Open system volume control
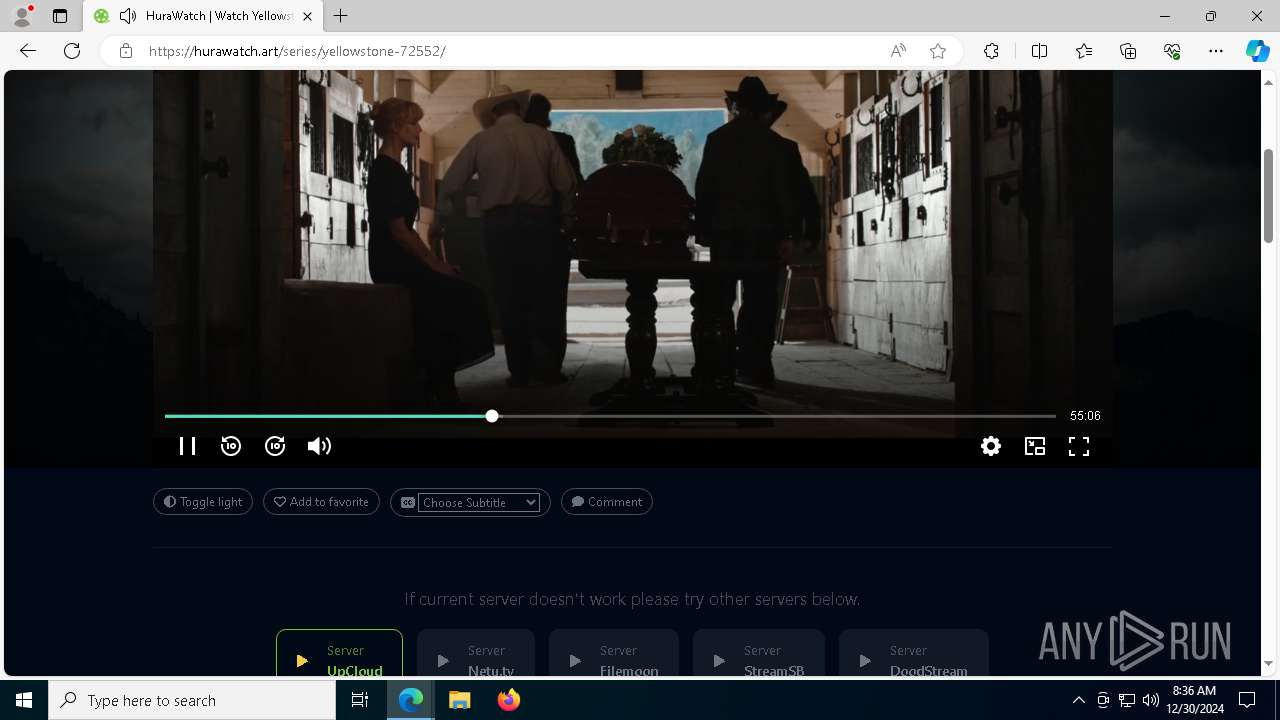The image size is (1280, 720). 1150,700
